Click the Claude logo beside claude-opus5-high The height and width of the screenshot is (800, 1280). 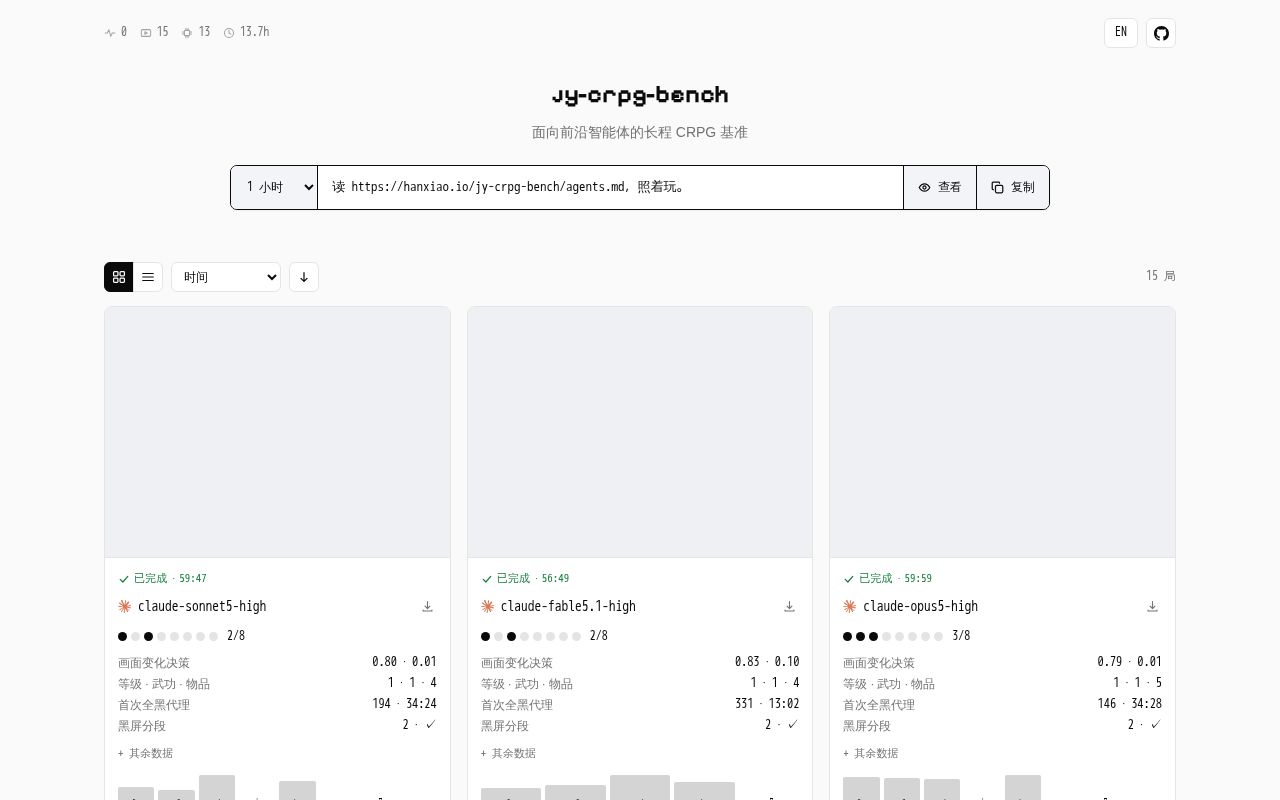pyautogui.click(x=850, y=606)
